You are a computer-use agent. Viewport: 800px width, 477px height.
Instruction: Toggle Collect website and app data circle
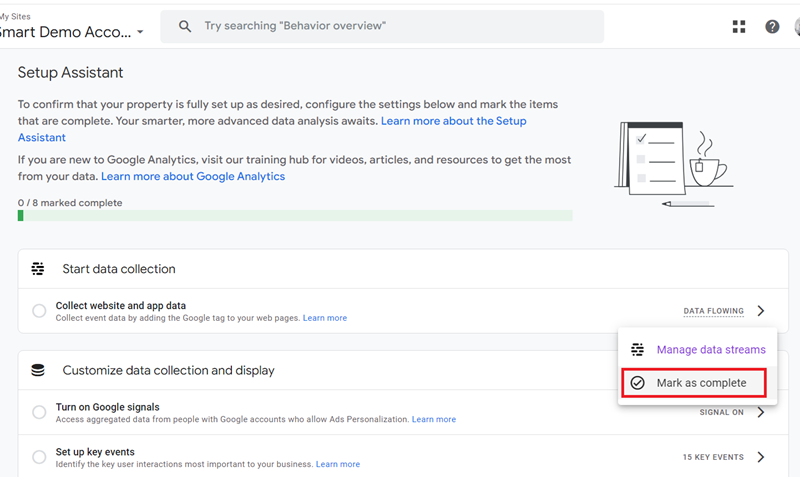(x=39, y=311)
